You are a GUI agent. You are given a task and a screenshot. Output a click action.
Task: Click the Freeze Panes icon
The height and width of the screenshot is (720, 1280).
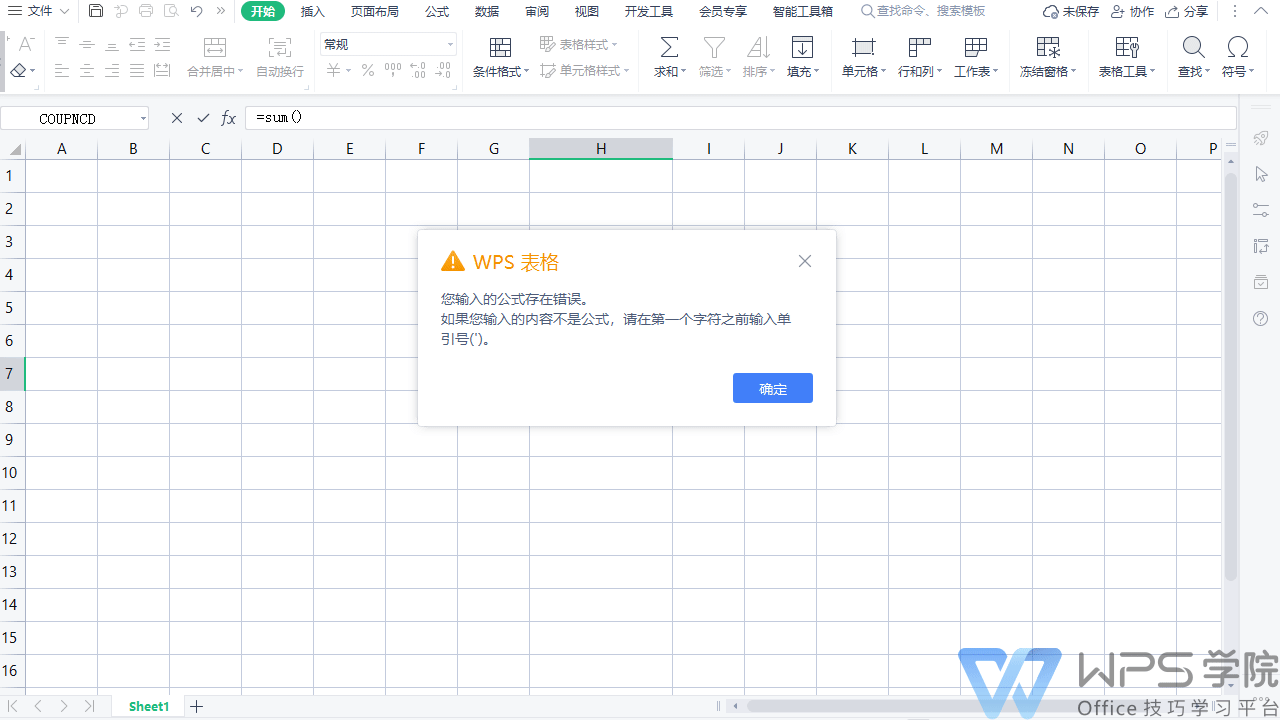tap(1048, 47)
